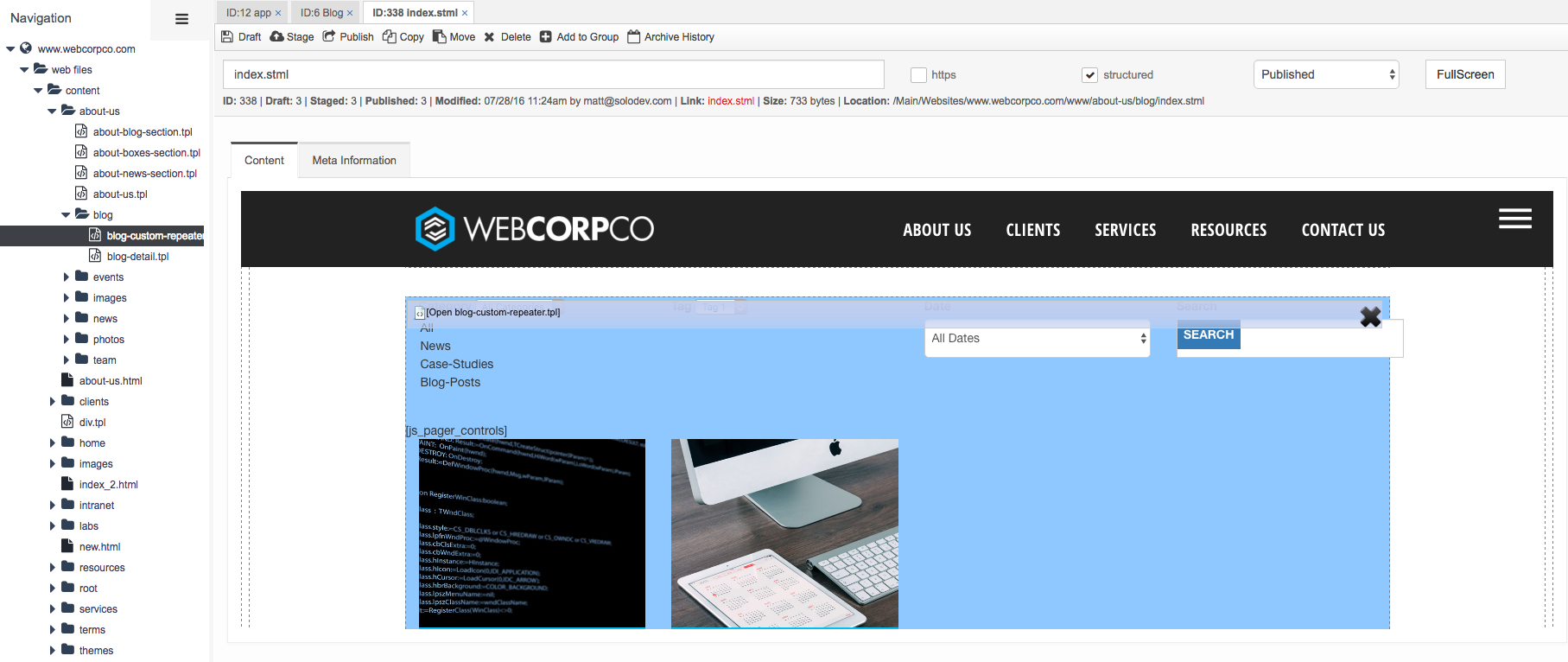Click the blog-detail.tpl file icon
Viewport: 1568px width, 662px height.
pyautogui.click(x=95, y=256)
